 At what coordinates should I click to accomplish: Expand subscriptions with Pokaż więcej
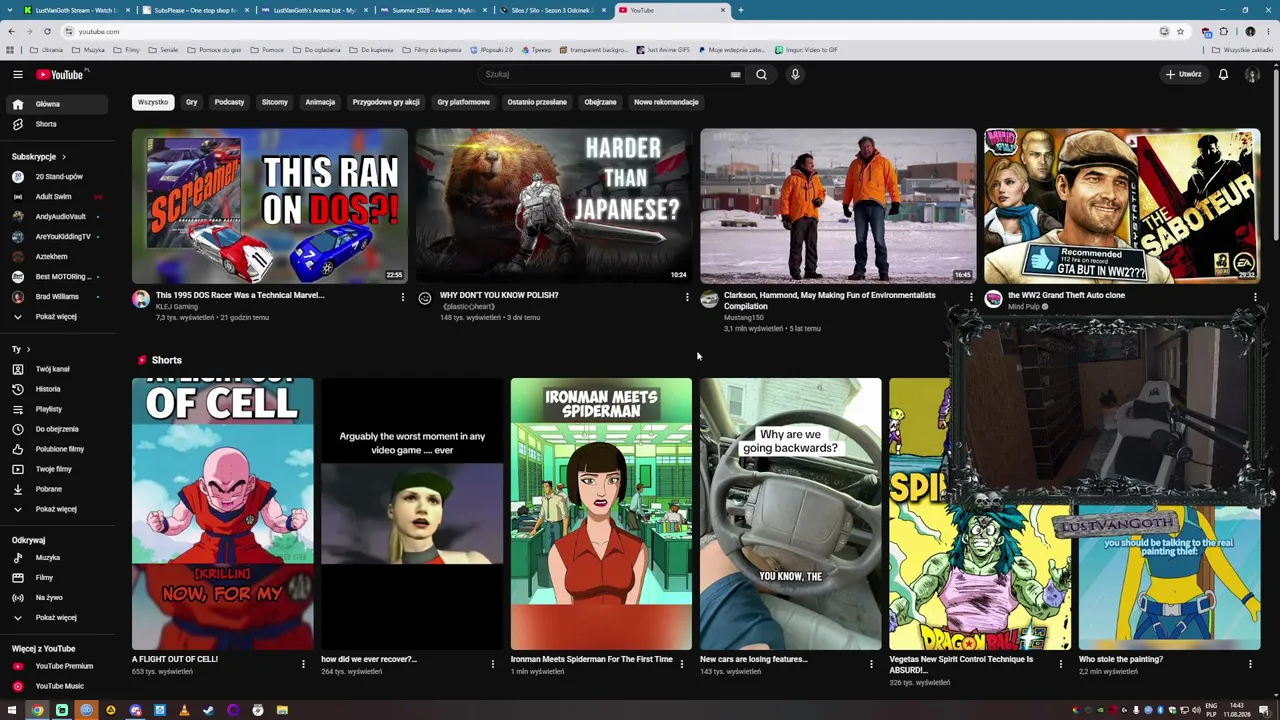pos(56,317)
